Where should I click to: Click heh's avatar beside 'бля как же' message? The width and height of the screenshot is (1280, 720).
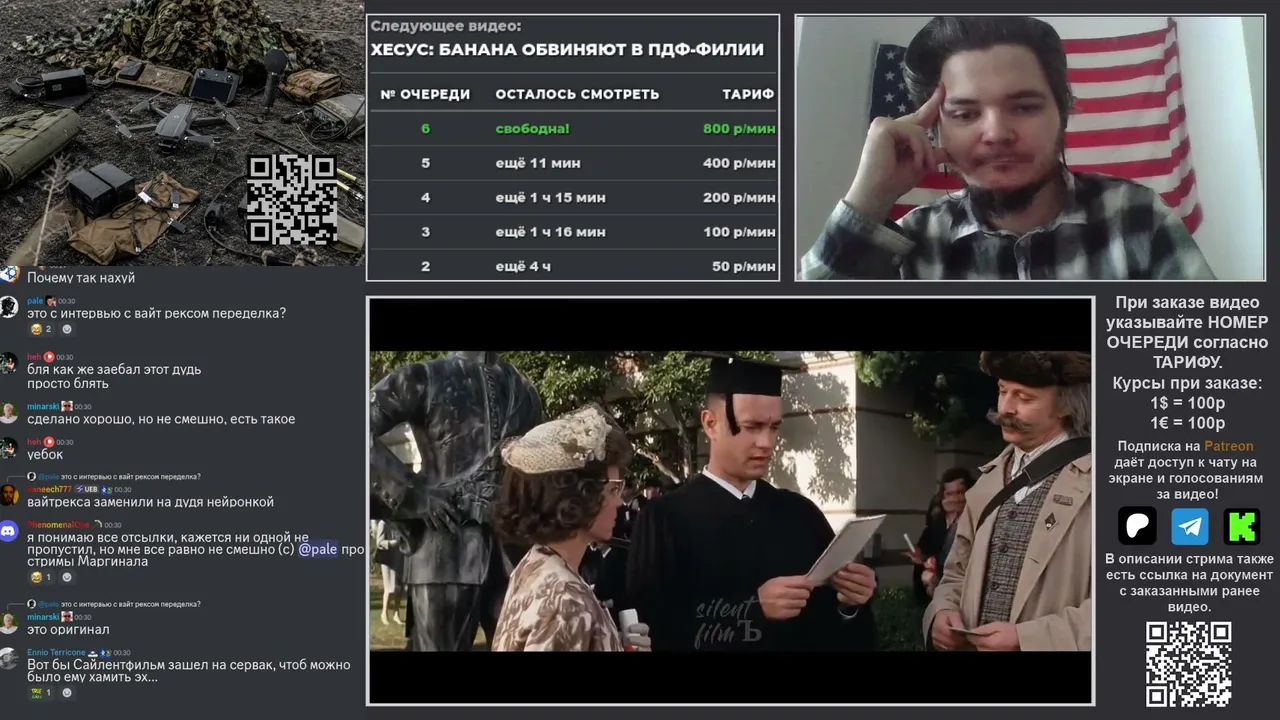pos(9,362)
